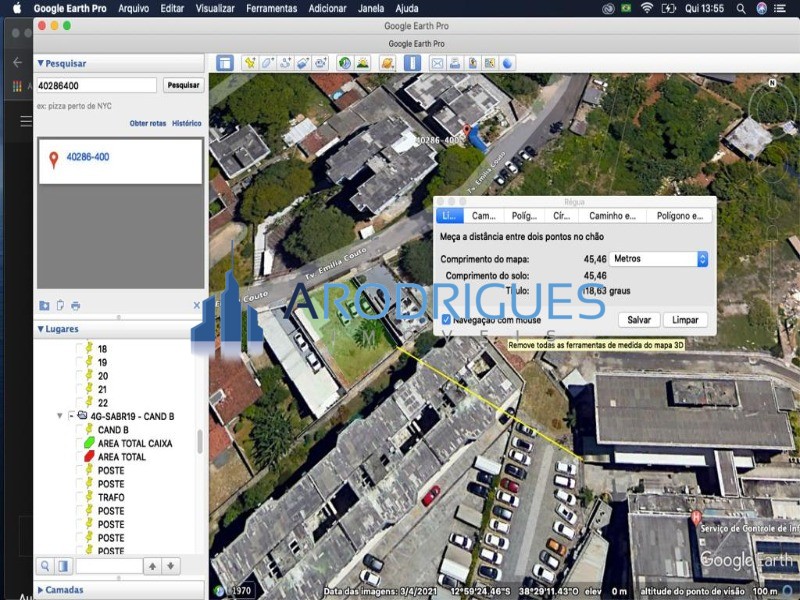The width and height of the screenshot is (800, 600).
Task: Click the email envelope icon in the toolbar
Action: pos(437,63)
